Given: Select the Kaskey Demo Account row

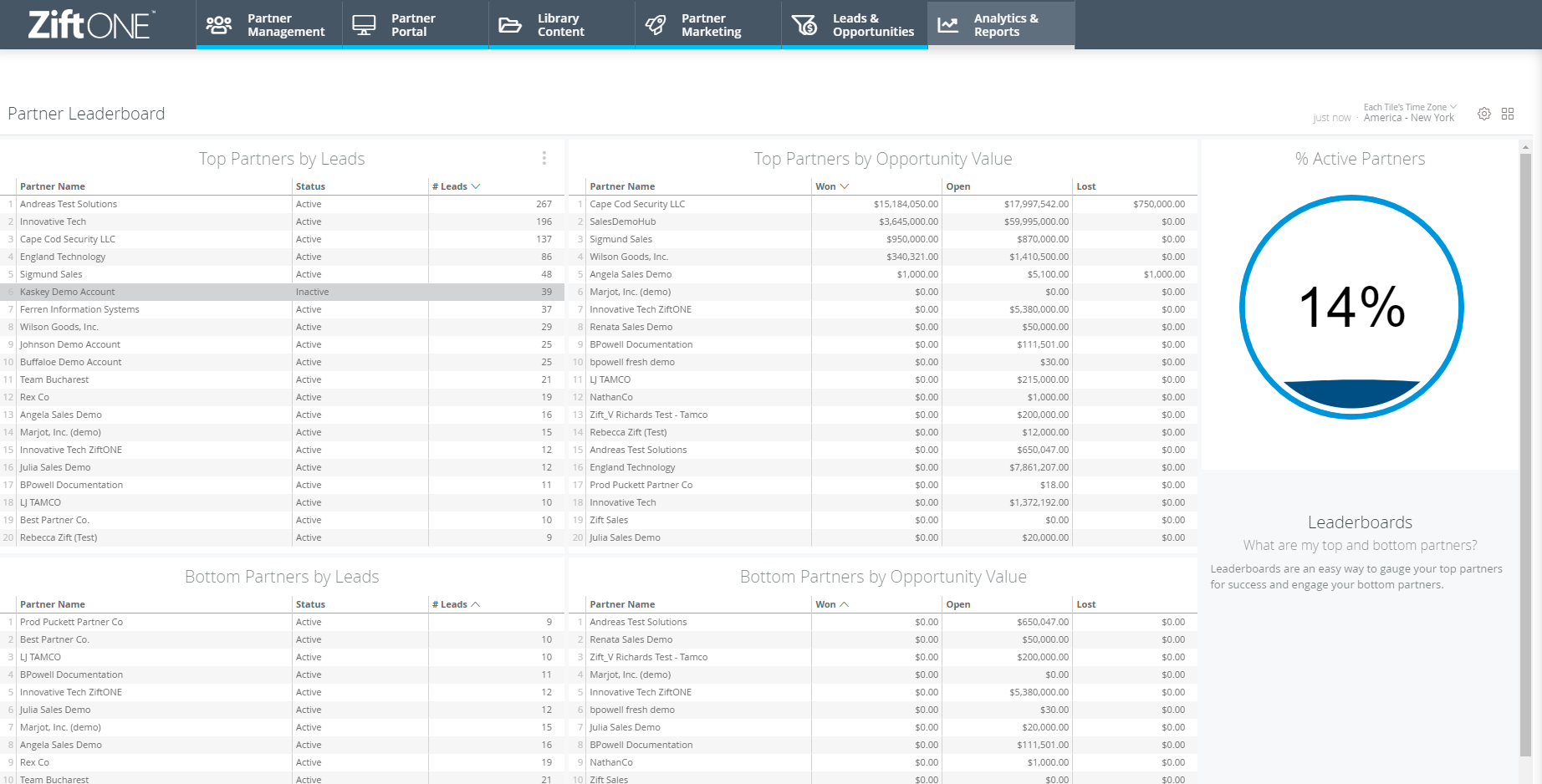Looking at the screenshot, I should point(282,292).
